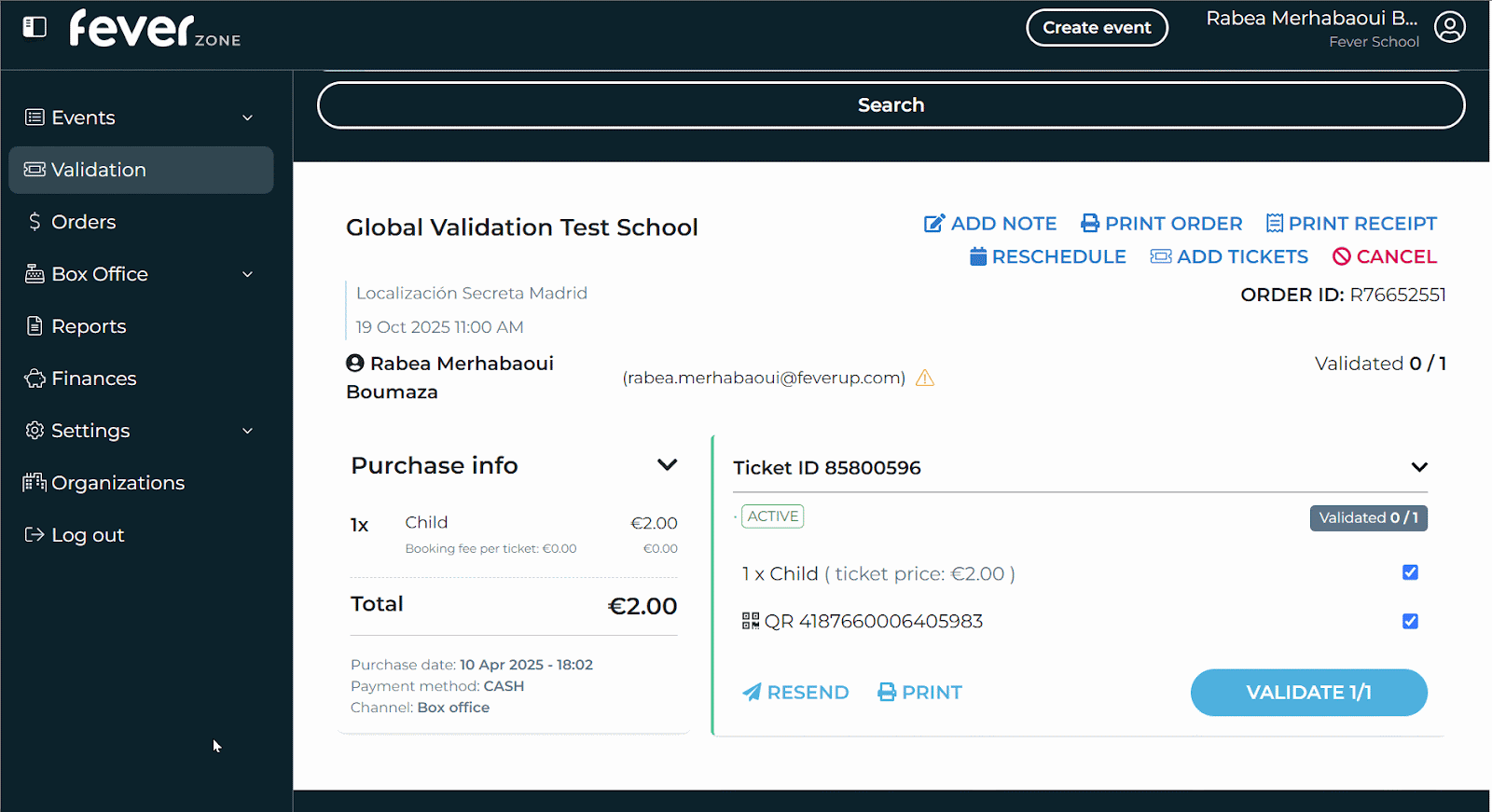
Task: Go to Reports in the sidebar
Action: [x=89, y=326]
